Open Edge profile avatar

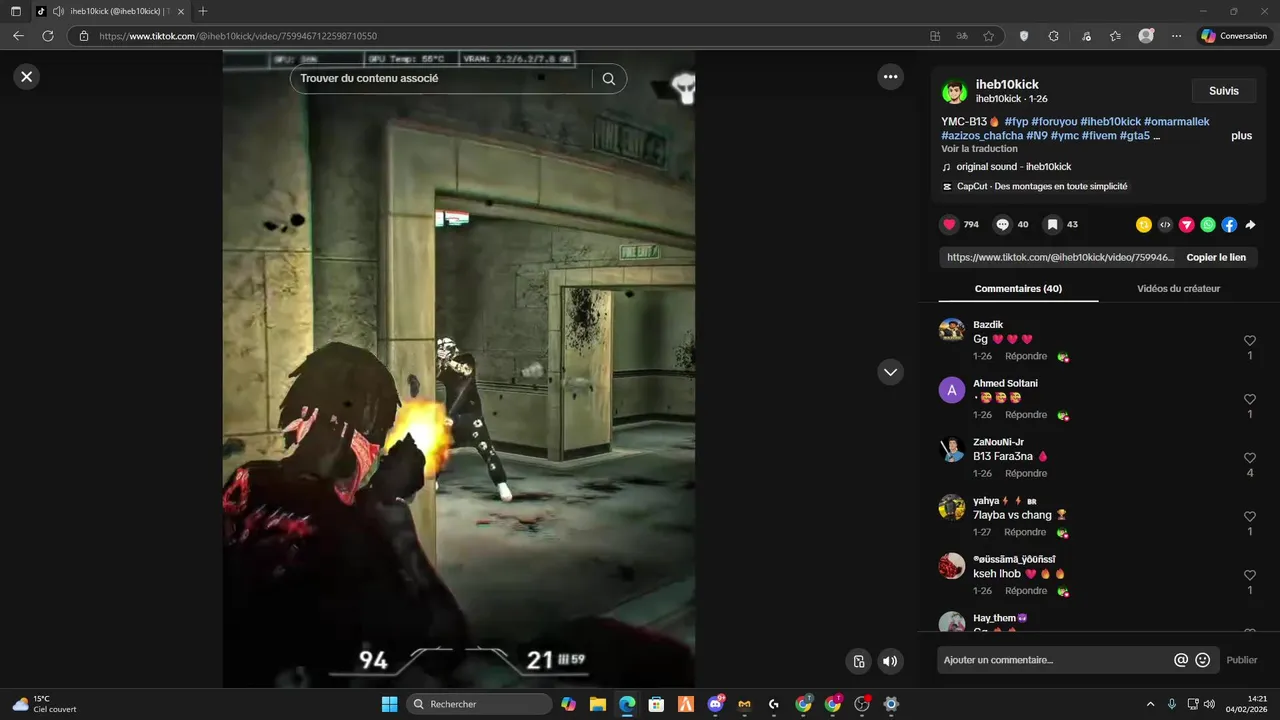[x=1146, y=36]
